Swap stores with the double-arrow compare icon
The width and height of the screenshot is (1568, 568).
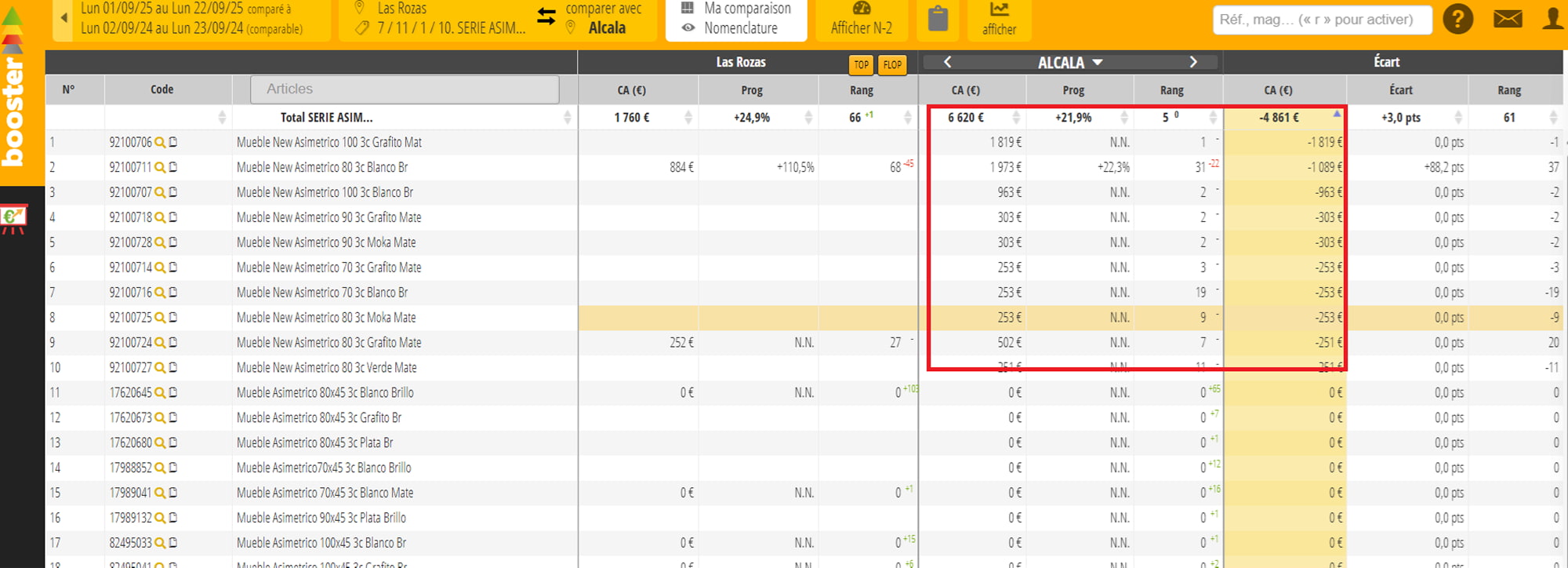(x=546, y=16)
